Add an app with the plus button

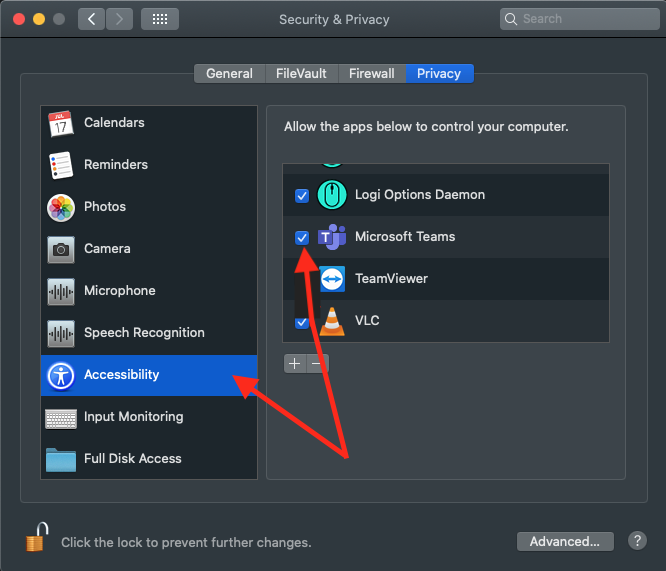tap(294, 364)
